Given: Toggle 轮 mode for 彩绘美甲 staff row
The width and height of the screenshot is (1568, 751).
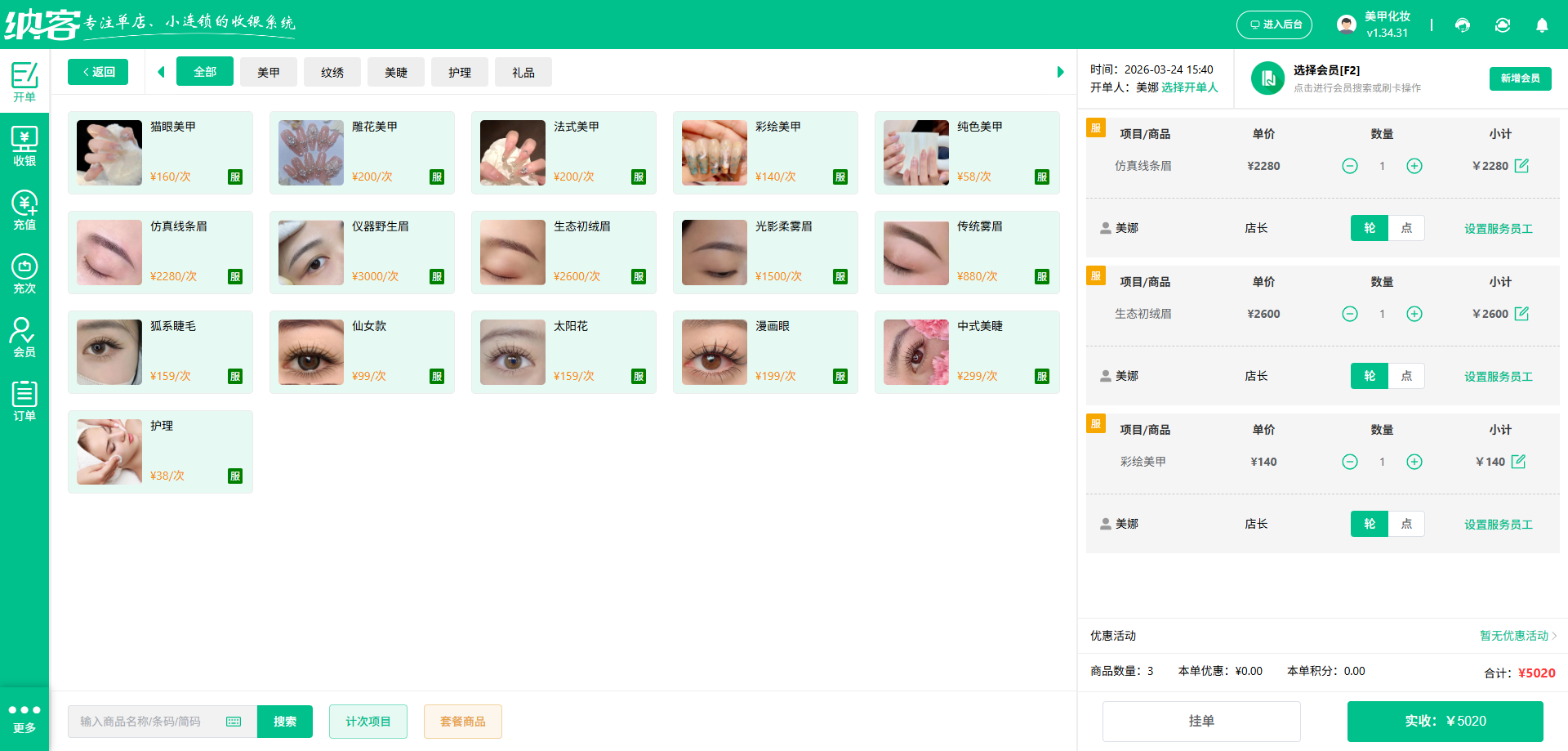Looking at the screenshot, I should pyautogui.click(x=1370, y=524).
